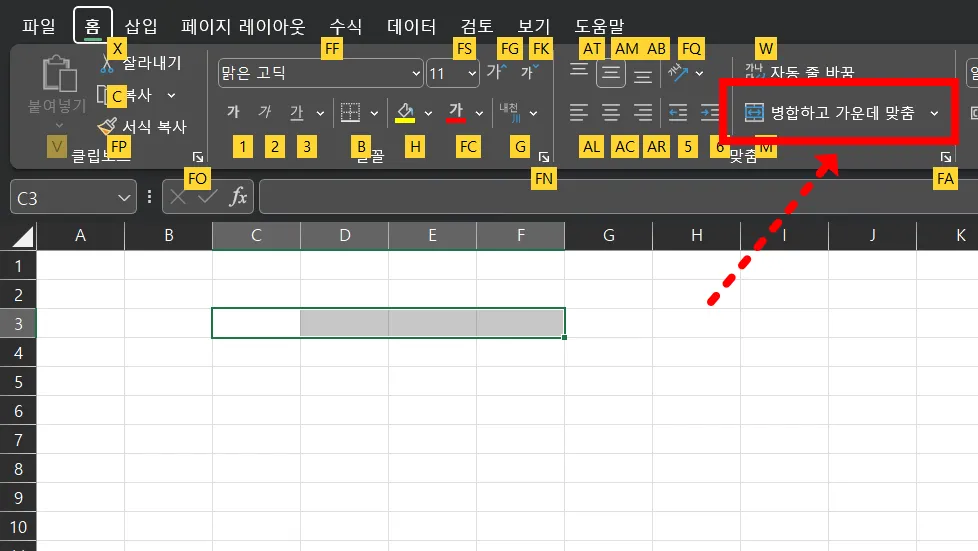This screenshot has width=978, height=551.
Task: Apply yellow fill color with paint bucket
Action: [x=405, y=112]
